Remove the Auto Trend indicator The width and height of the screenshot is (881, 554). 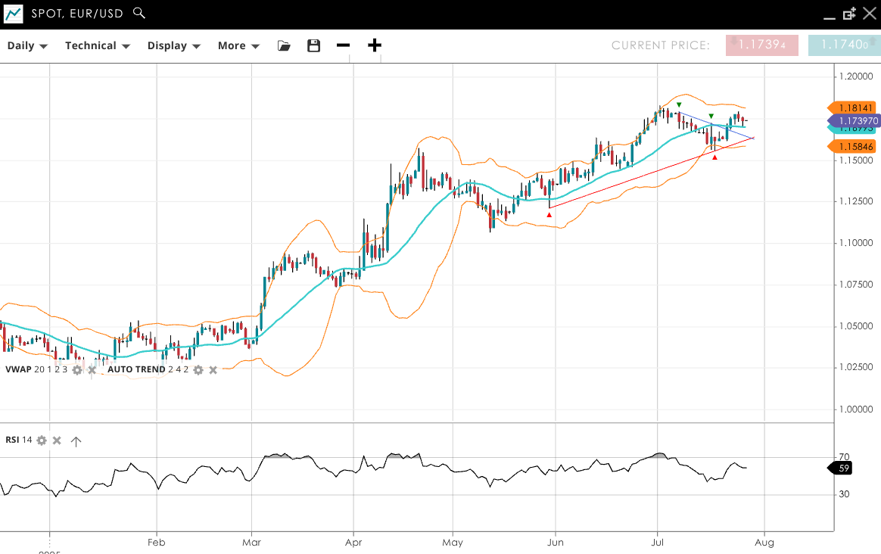pos(213,370)
